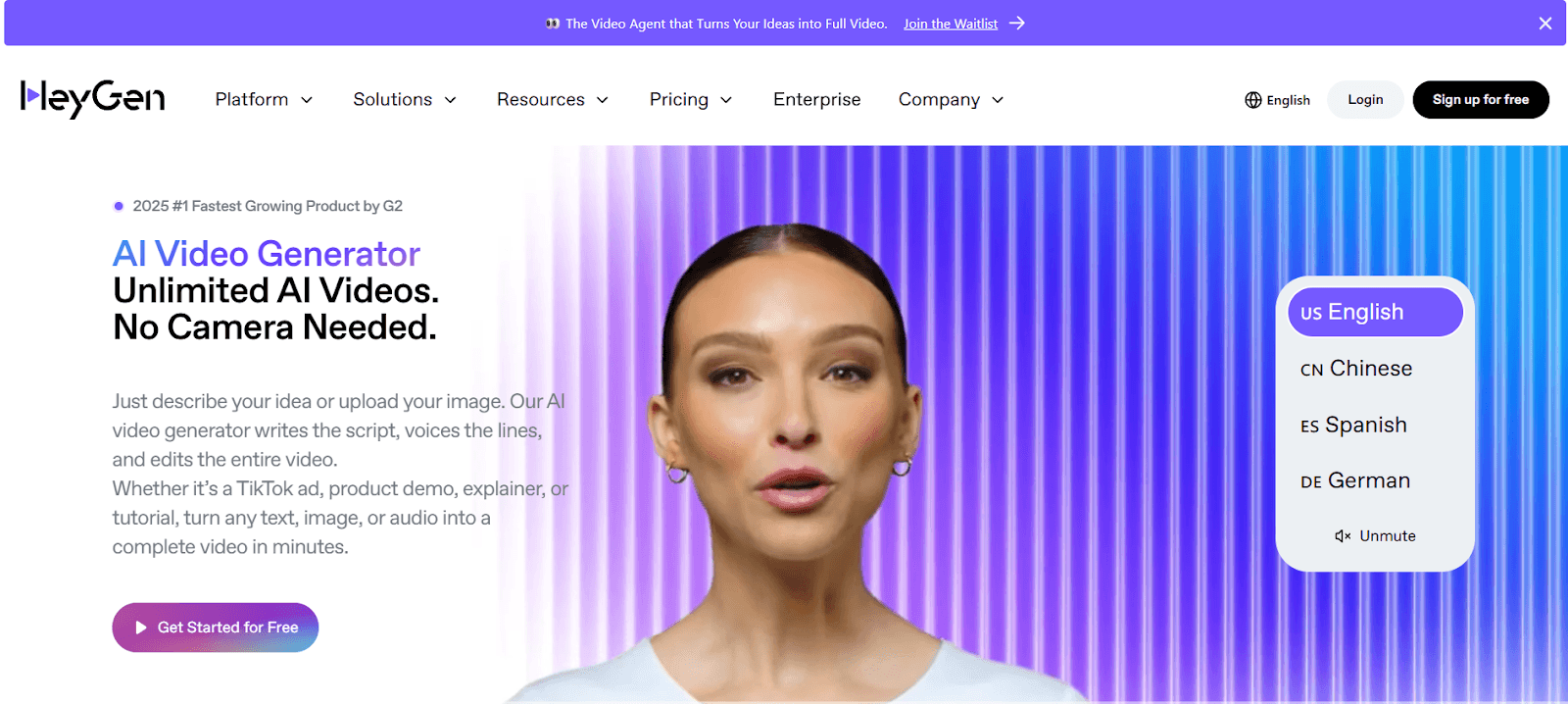Go to the Enterprise page

pos(817,100)
